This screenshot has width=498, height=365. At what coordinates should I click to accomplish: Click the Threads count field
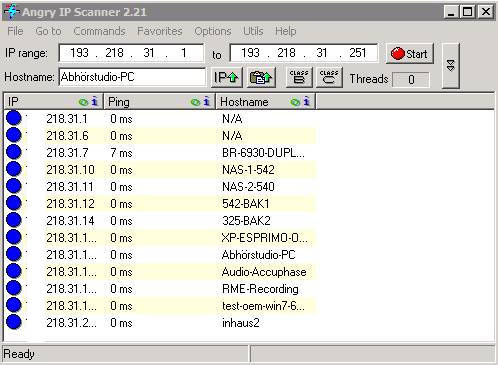point(411,79)
